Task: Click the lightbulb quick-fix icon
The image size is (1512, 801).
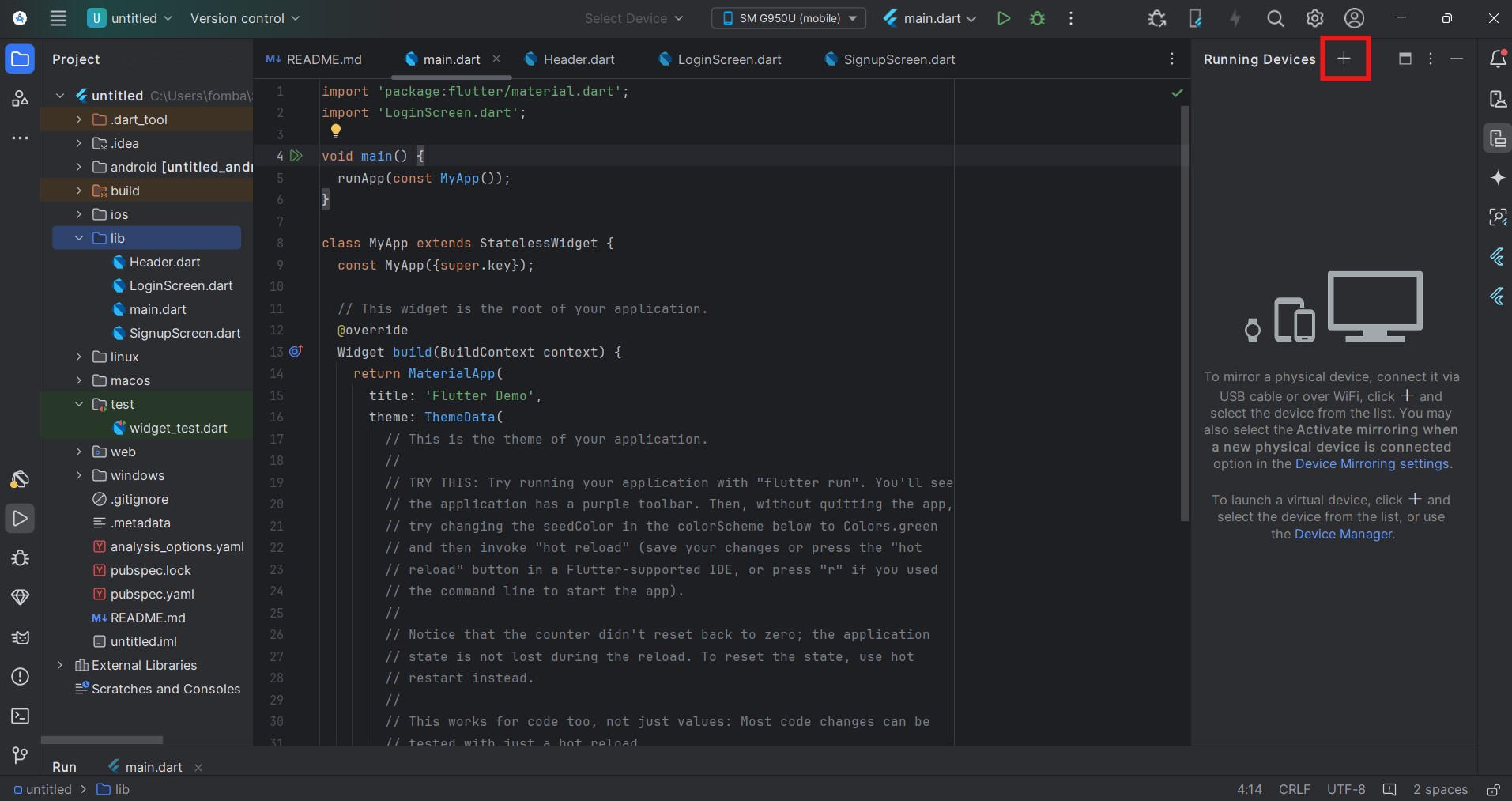Action: (x=336, y=131)
